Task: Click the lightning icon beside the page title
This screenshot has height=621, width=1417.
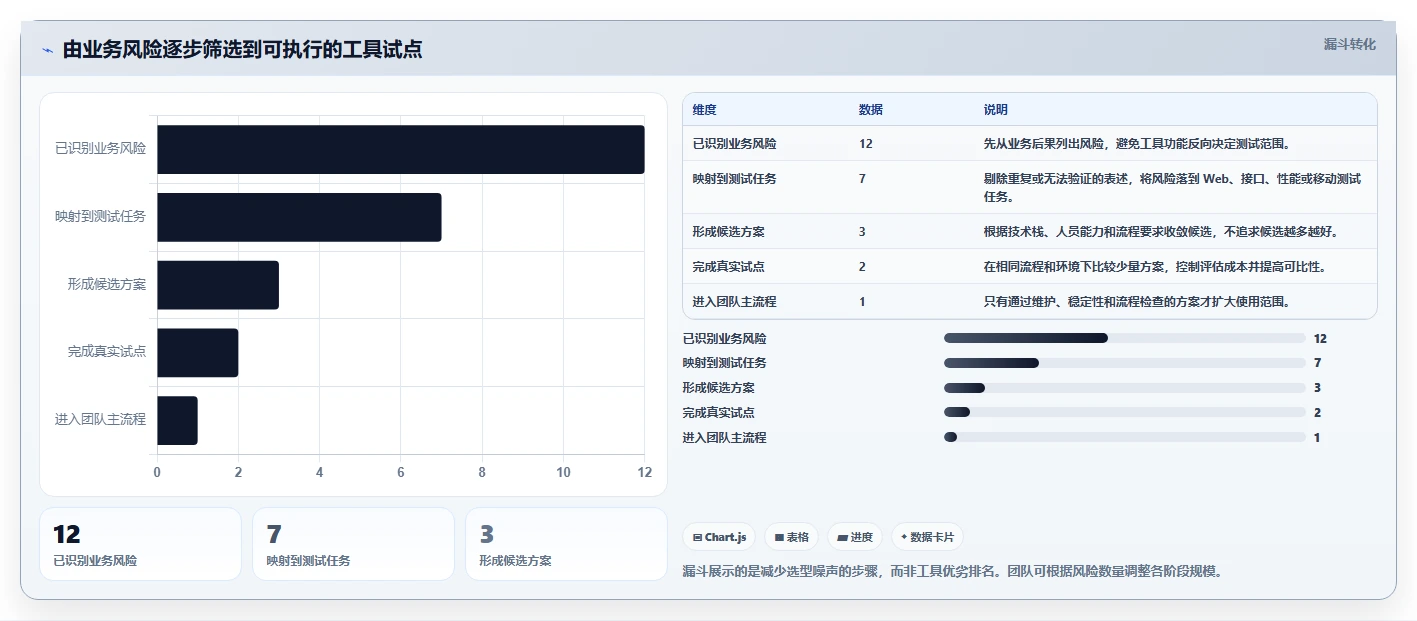Action: tap(47, 51)
